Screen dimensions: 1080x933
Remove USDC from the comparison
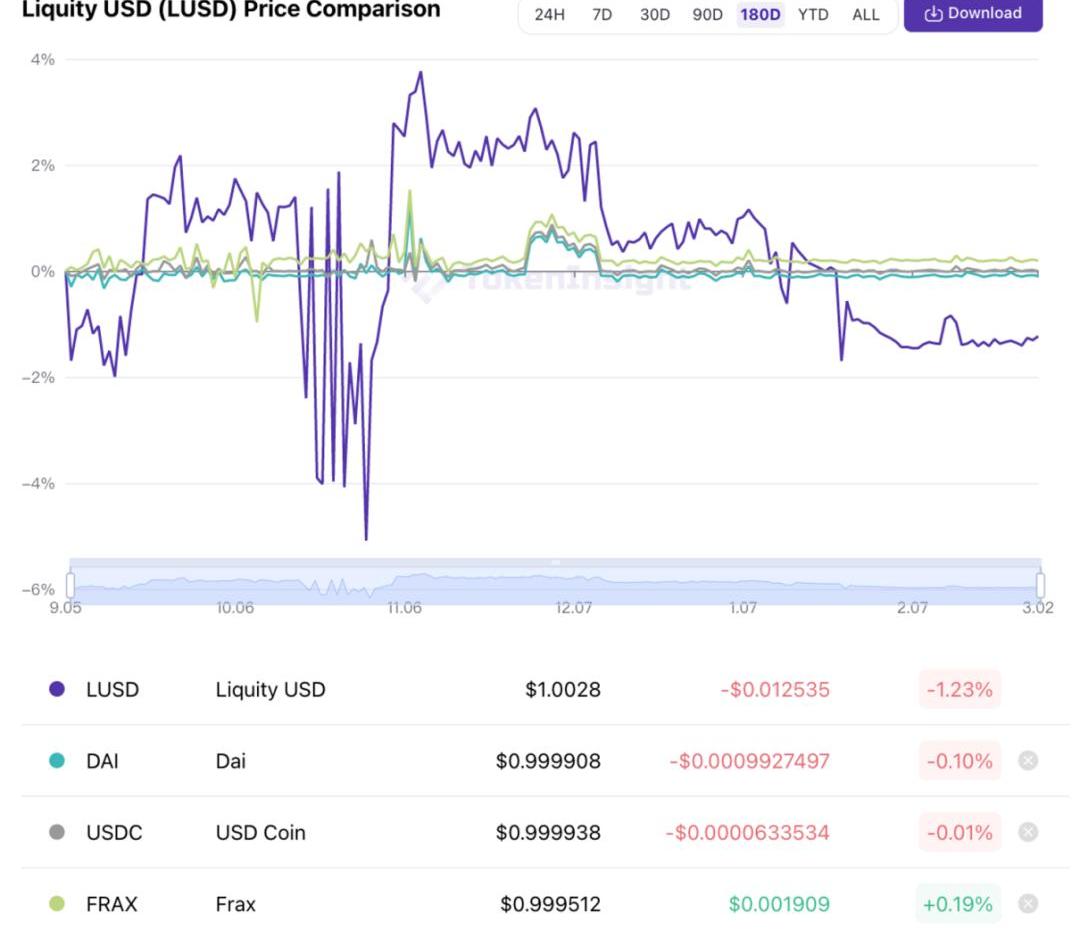coord(1028,832)
